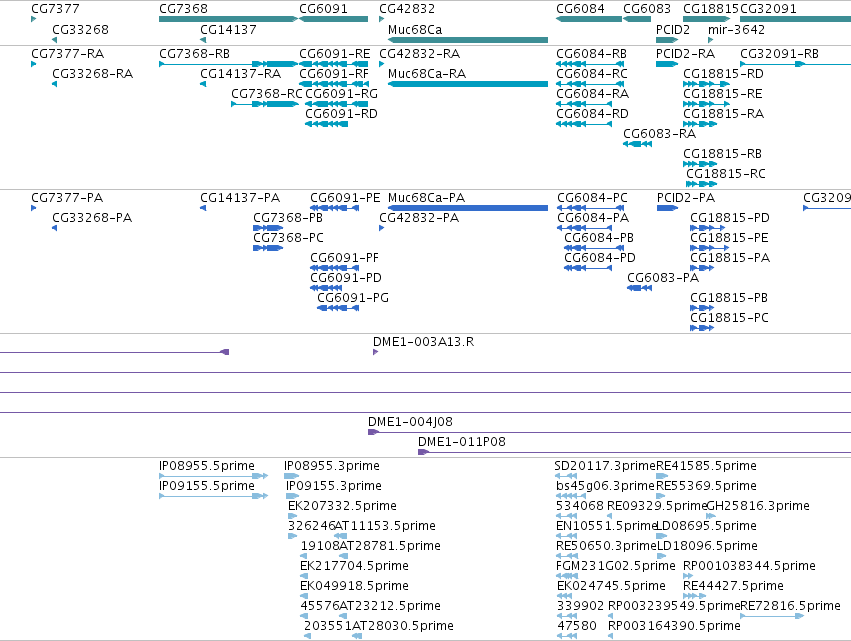Click the LD18096.5prime EST label
This screenshot has width=851, height=641.
(707, 546)
